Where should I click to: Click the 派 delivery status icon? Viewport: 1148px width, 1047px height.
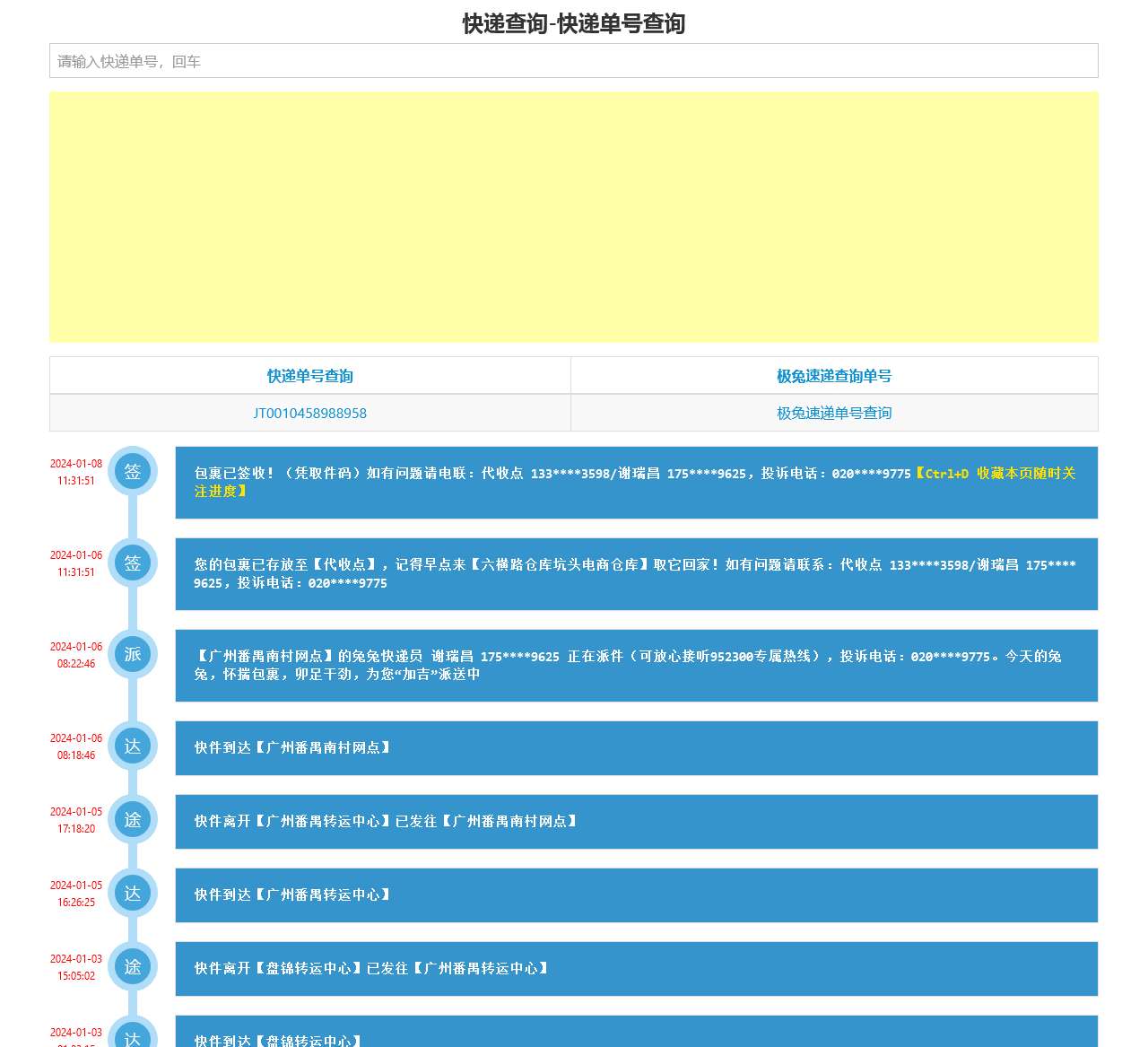[133, 655]
